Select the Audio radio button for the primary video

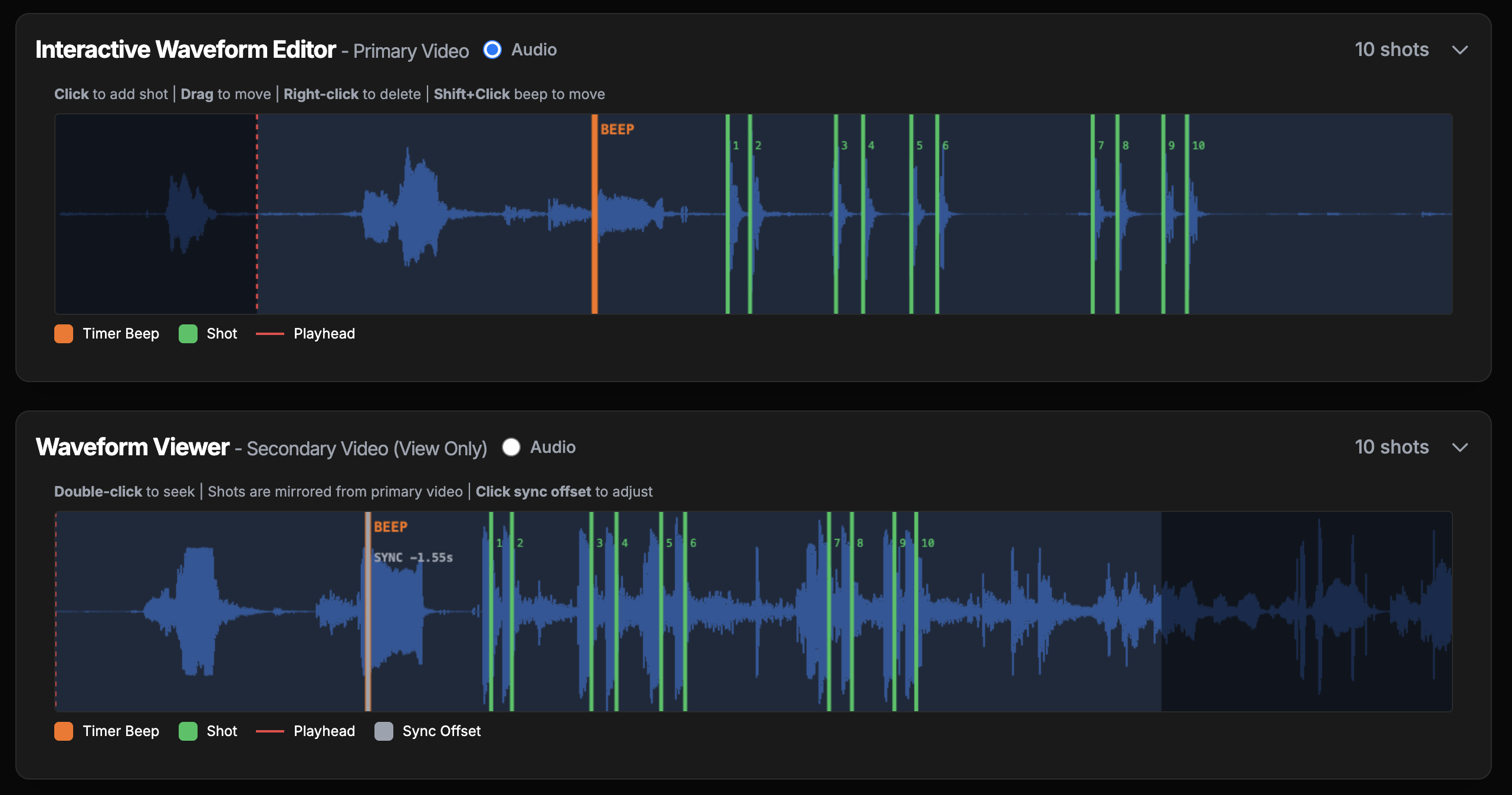(492, 50)
